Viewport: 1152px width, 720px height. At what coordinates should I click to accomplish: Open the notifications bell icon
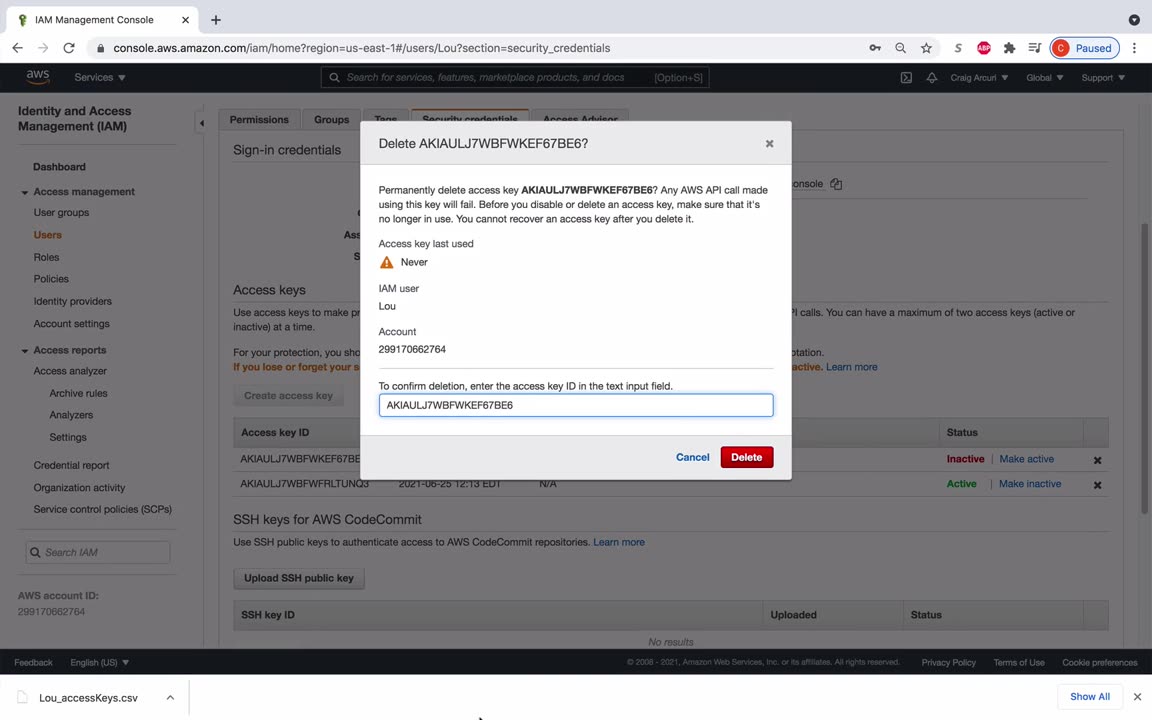coord(932,77)
